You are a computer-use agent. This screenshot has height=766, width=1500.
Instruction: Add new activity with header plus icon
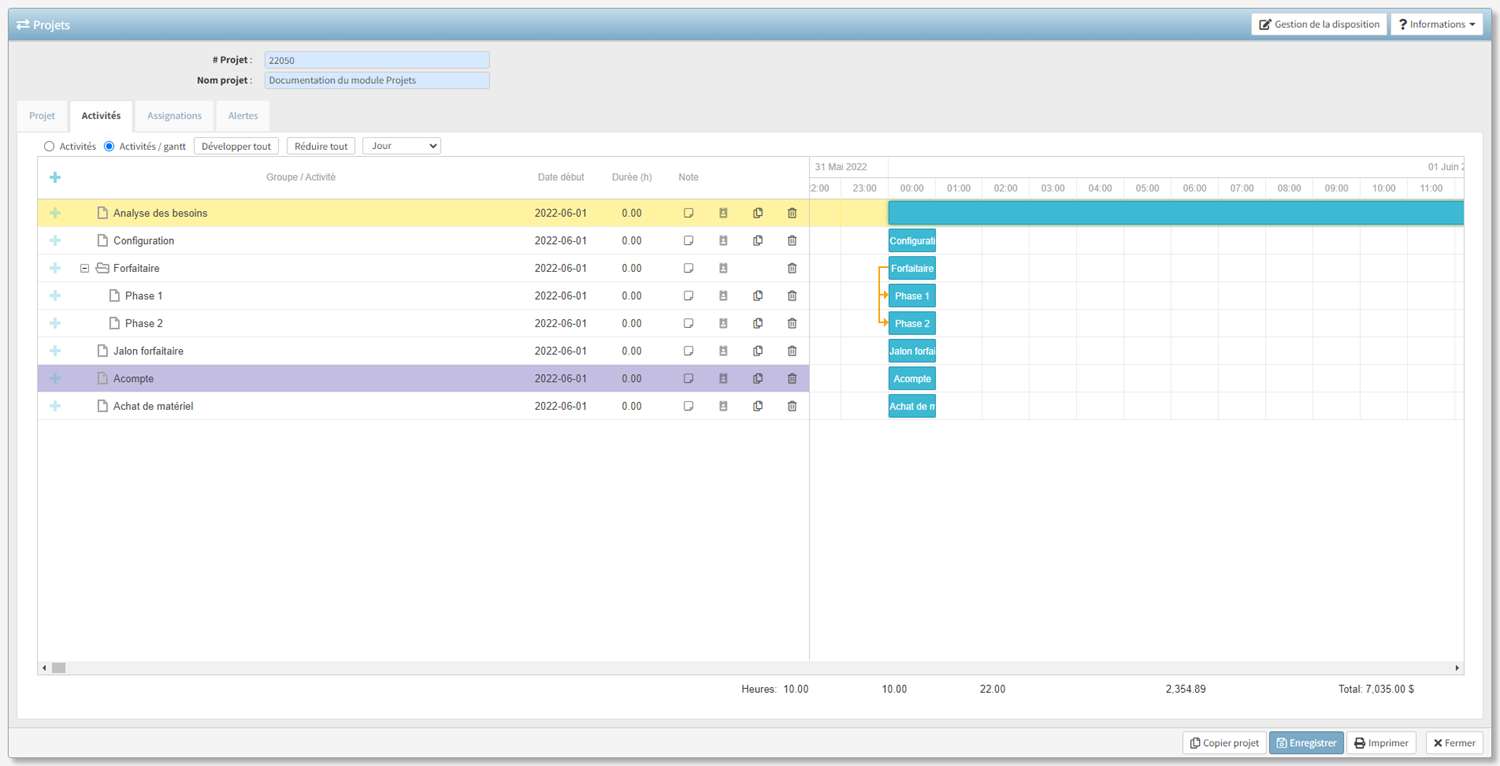(x=55, y=177)
